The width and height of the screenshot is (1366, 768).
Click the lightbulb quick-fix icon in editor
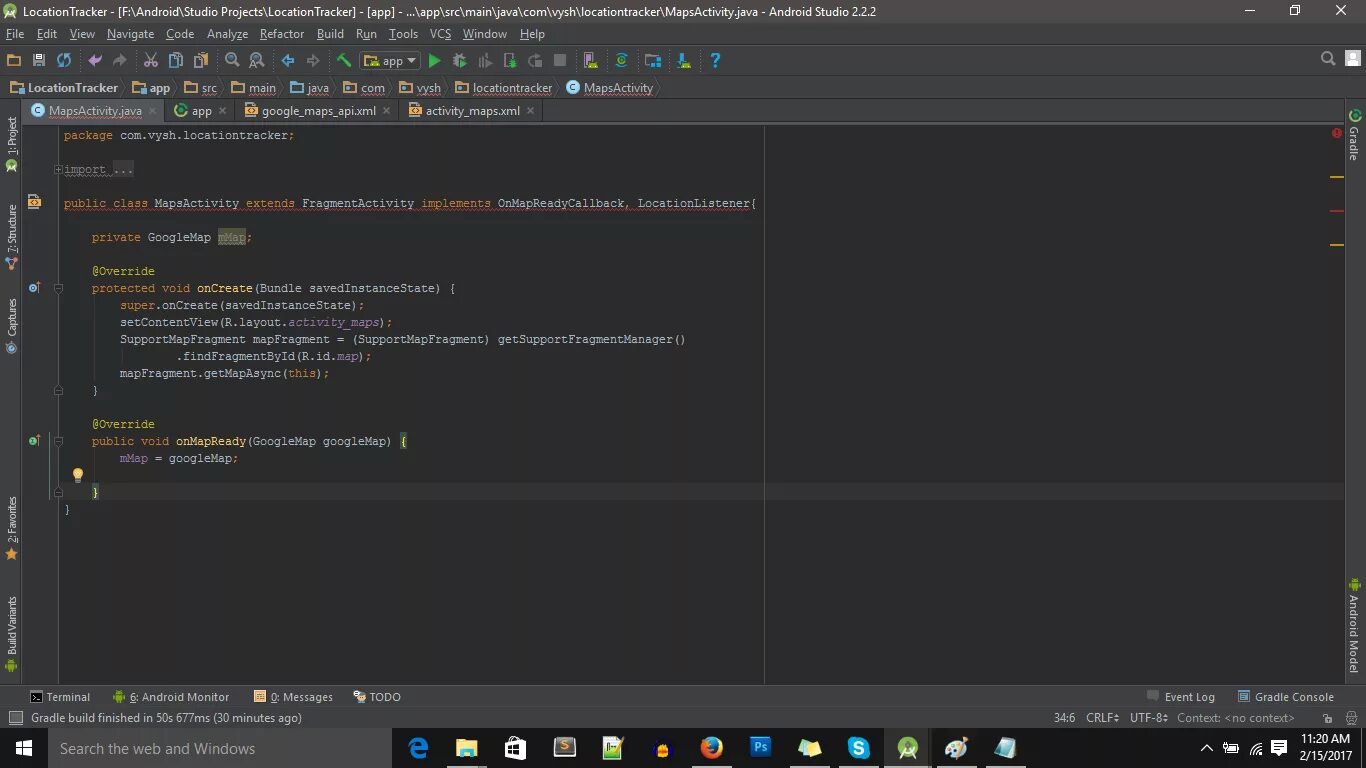[x=78, y=475]
